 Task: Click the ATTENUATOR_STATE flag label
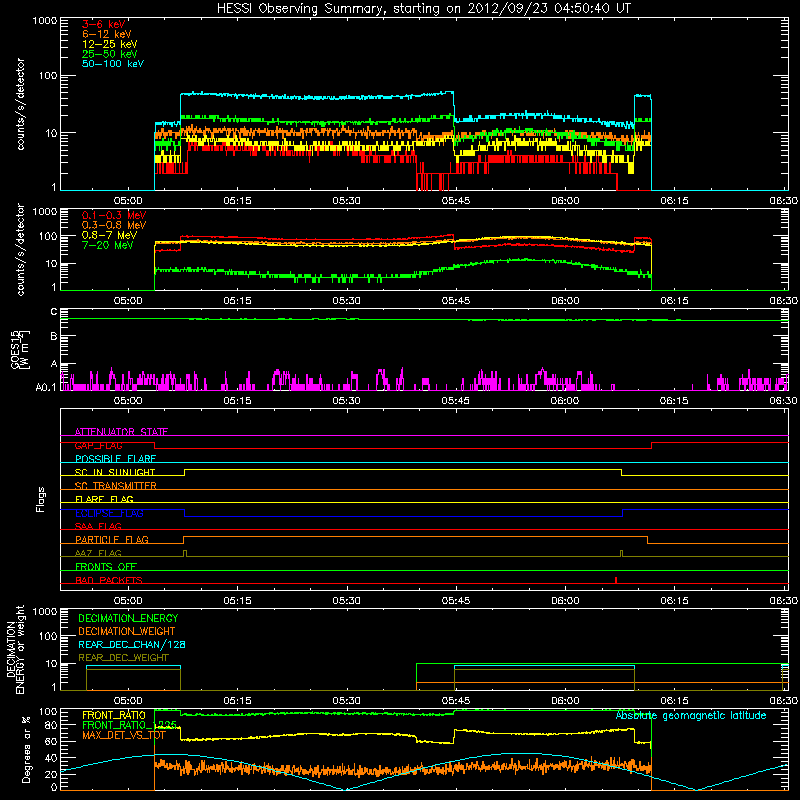[x=121, y=432]
